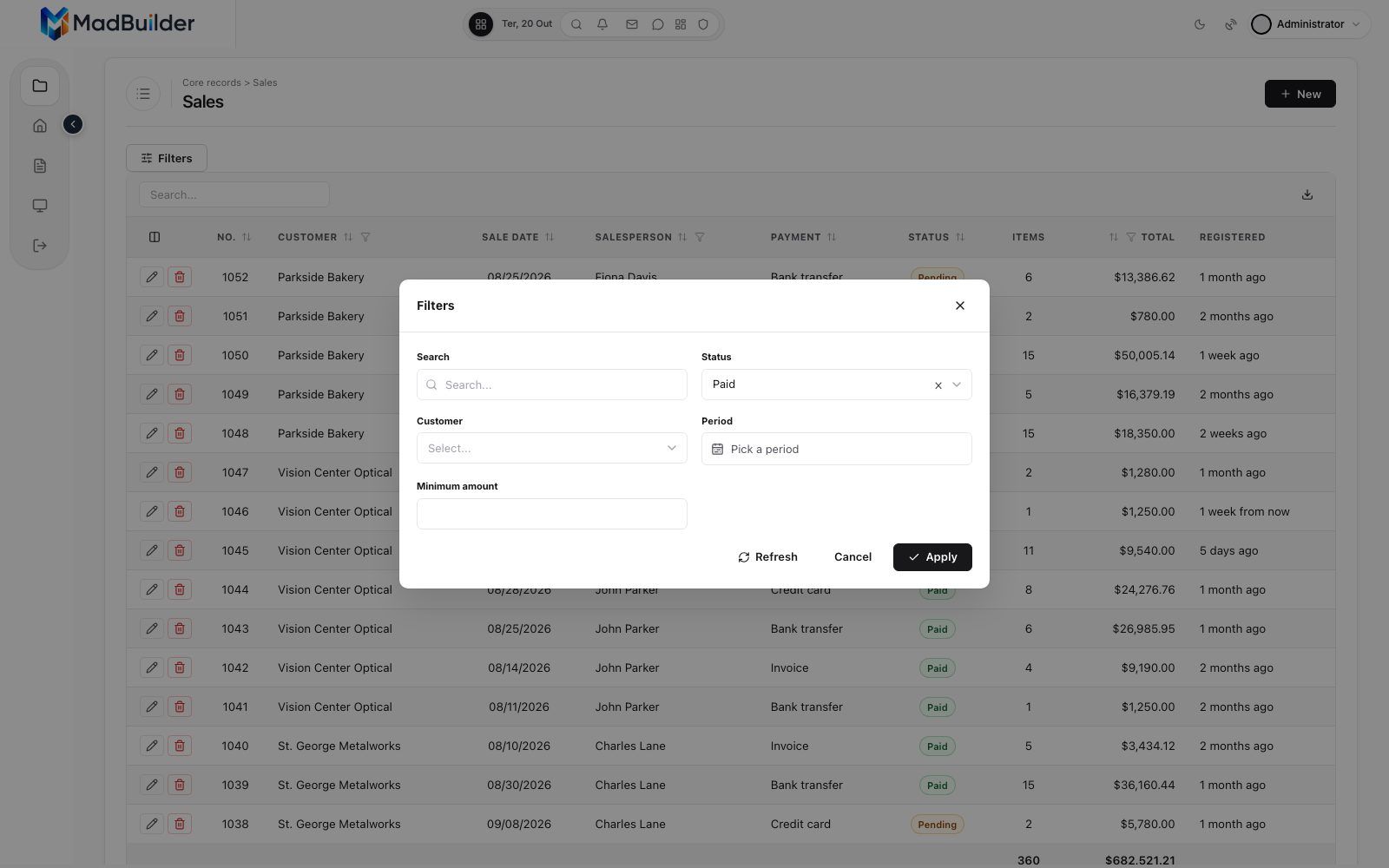Screen dimensions: 1389x868
Task: Click the Search field in Filters dialog
Action: click(x=551, y=385)
